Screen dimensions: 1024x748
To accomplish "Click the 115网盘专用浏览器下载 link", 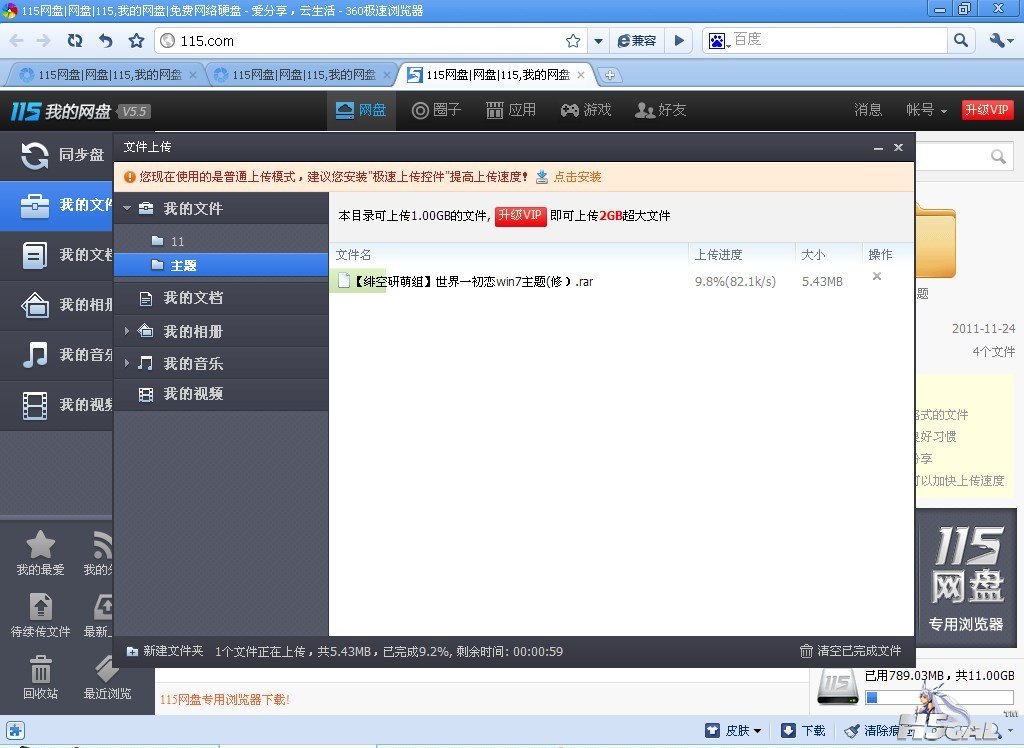I will 225,700.
